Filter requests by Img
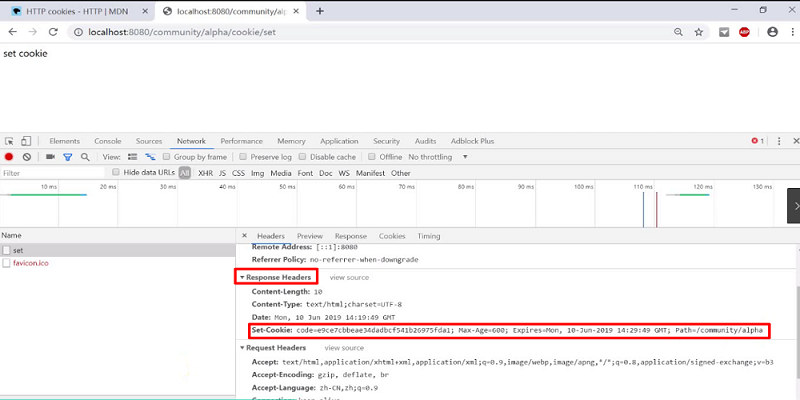Viewport: 800px width, 400px height. pyautogui.click(x=258, y=173)
